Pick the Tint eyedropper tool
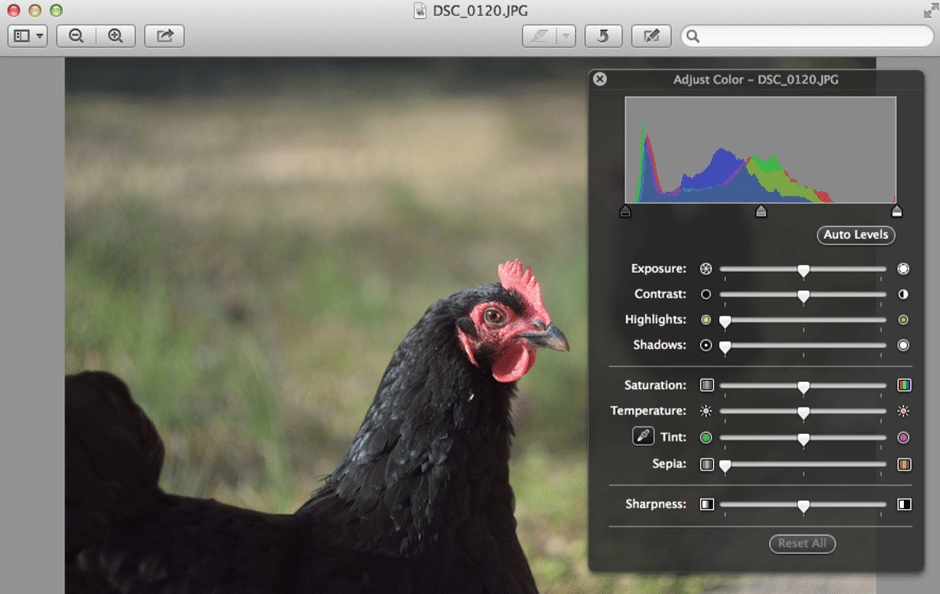The width and height of the screenshot is (940, 594). (x=642, y=436)
